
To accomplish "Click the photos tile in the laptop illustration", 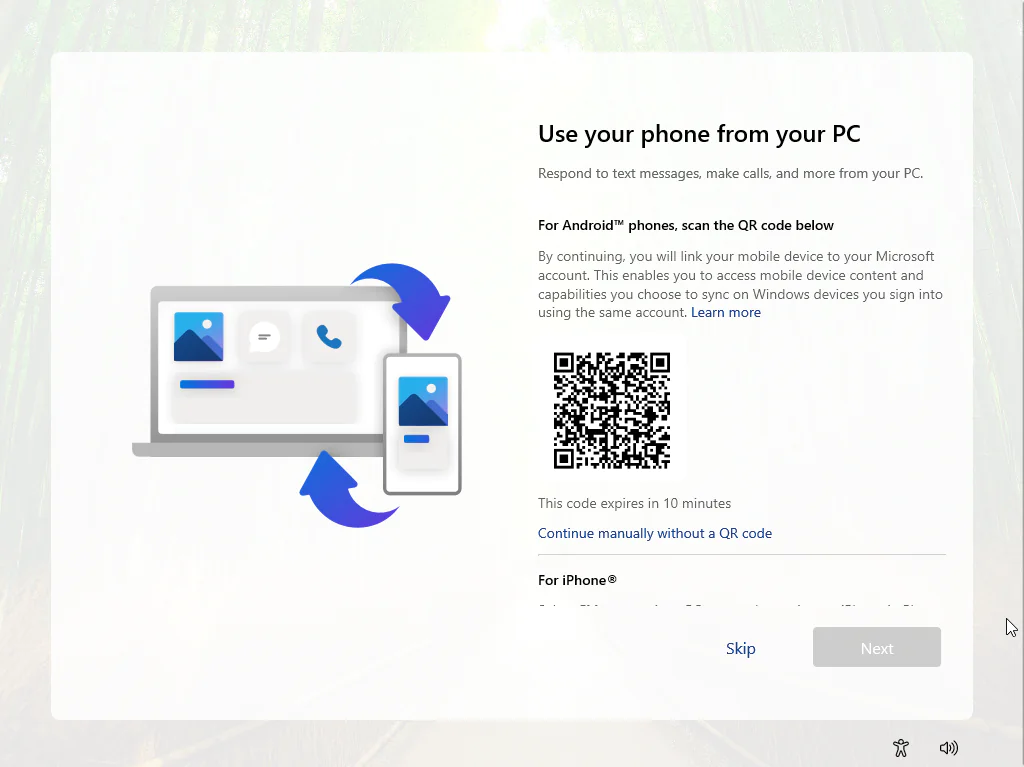I will click(x=197, y=335).
